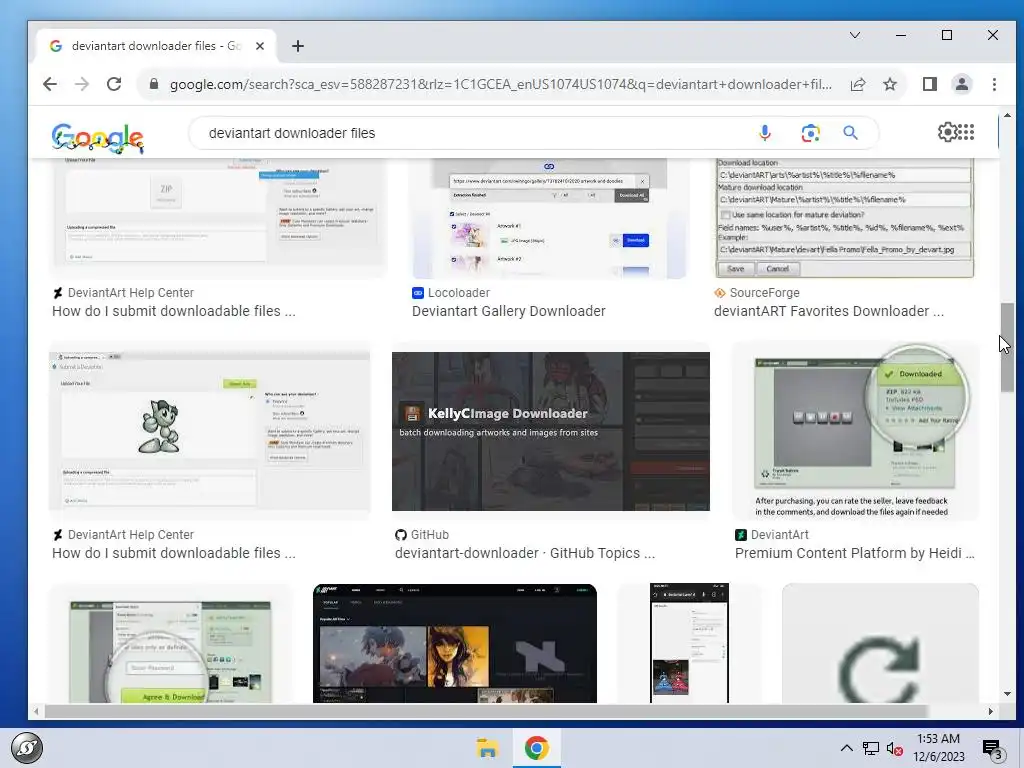
Task: Start voice search with microphone
Action: pyautogui.click(x=765, y=133)
